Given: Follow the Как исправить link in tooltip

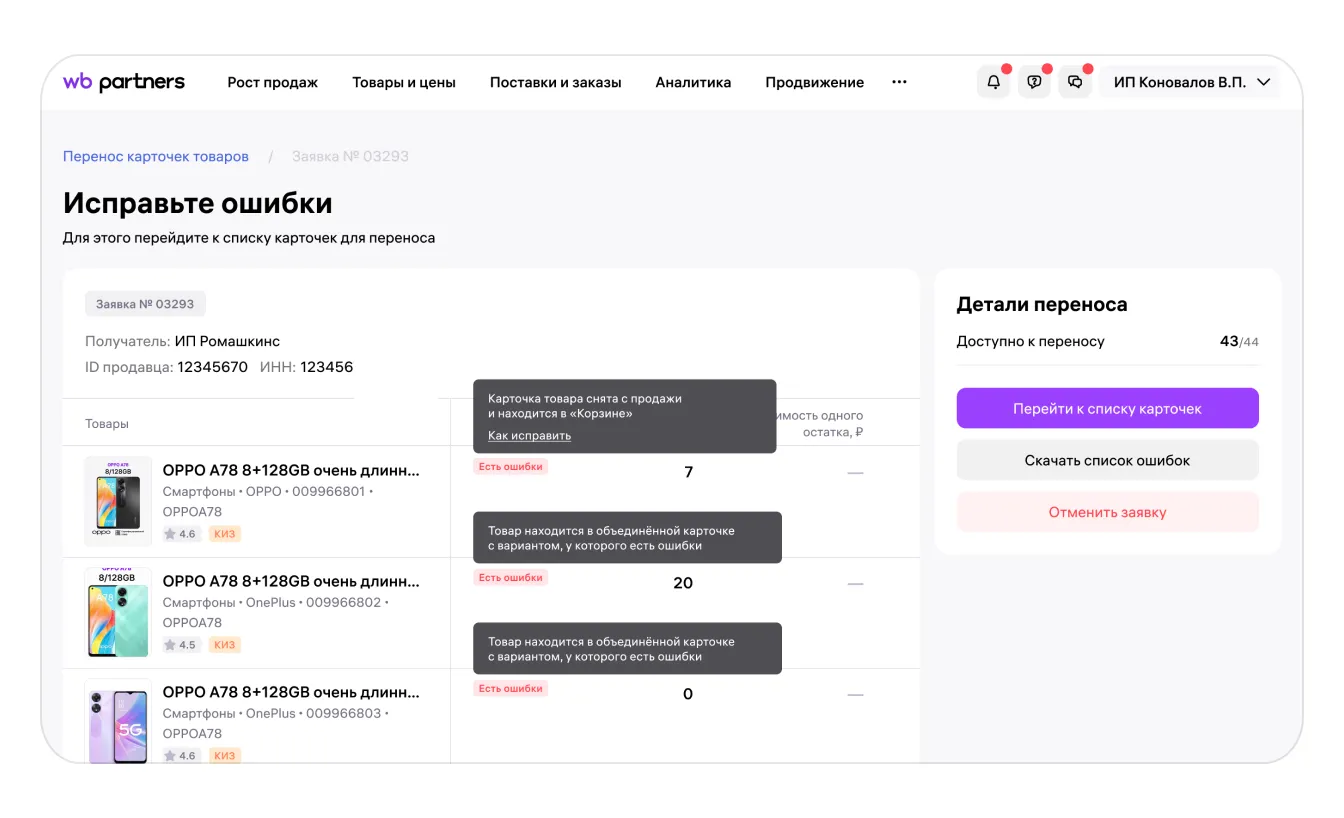Looking at the screenshot, I should coord(529,435).
